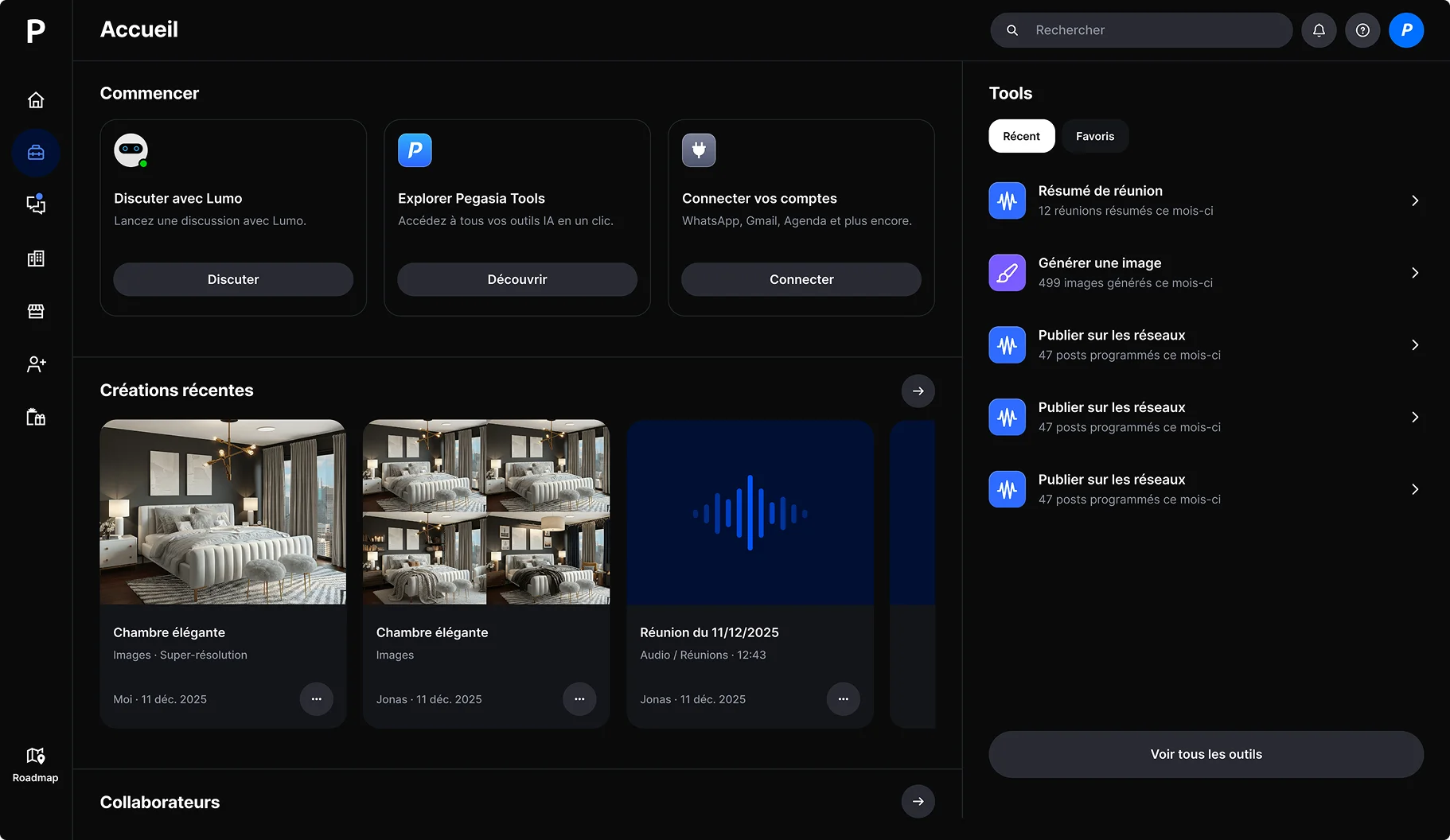Click the add user sidebar icon

pyautogui.click(x=36, y=364)
